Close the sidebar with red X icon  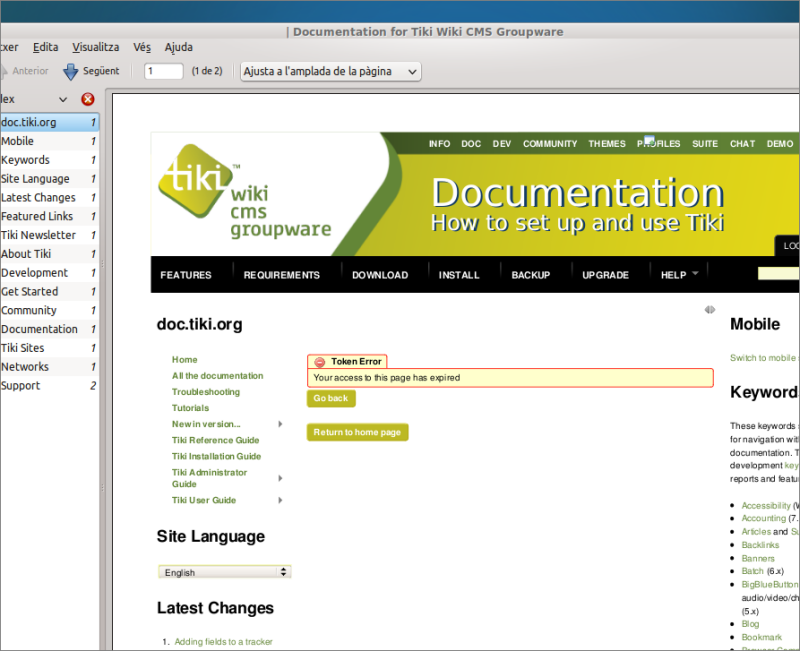[88, 99]
